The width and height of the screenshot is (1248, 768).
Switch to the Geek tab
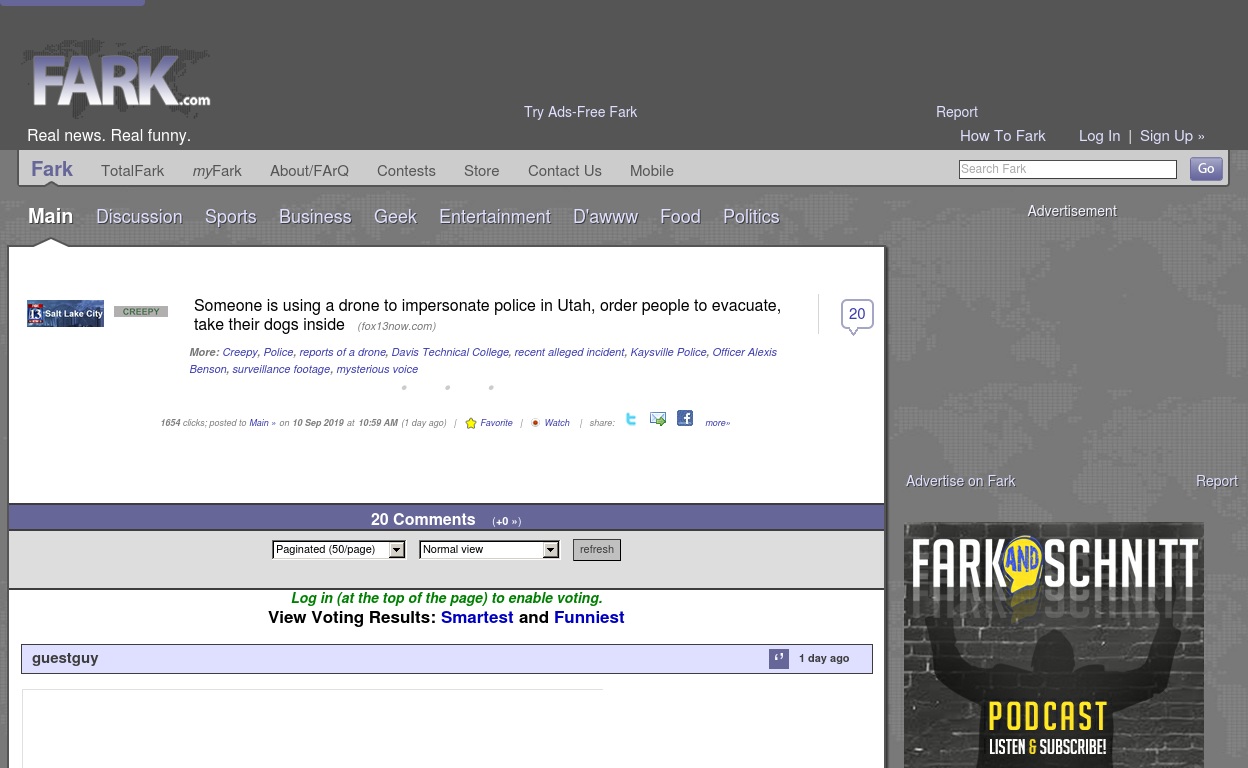396,217
